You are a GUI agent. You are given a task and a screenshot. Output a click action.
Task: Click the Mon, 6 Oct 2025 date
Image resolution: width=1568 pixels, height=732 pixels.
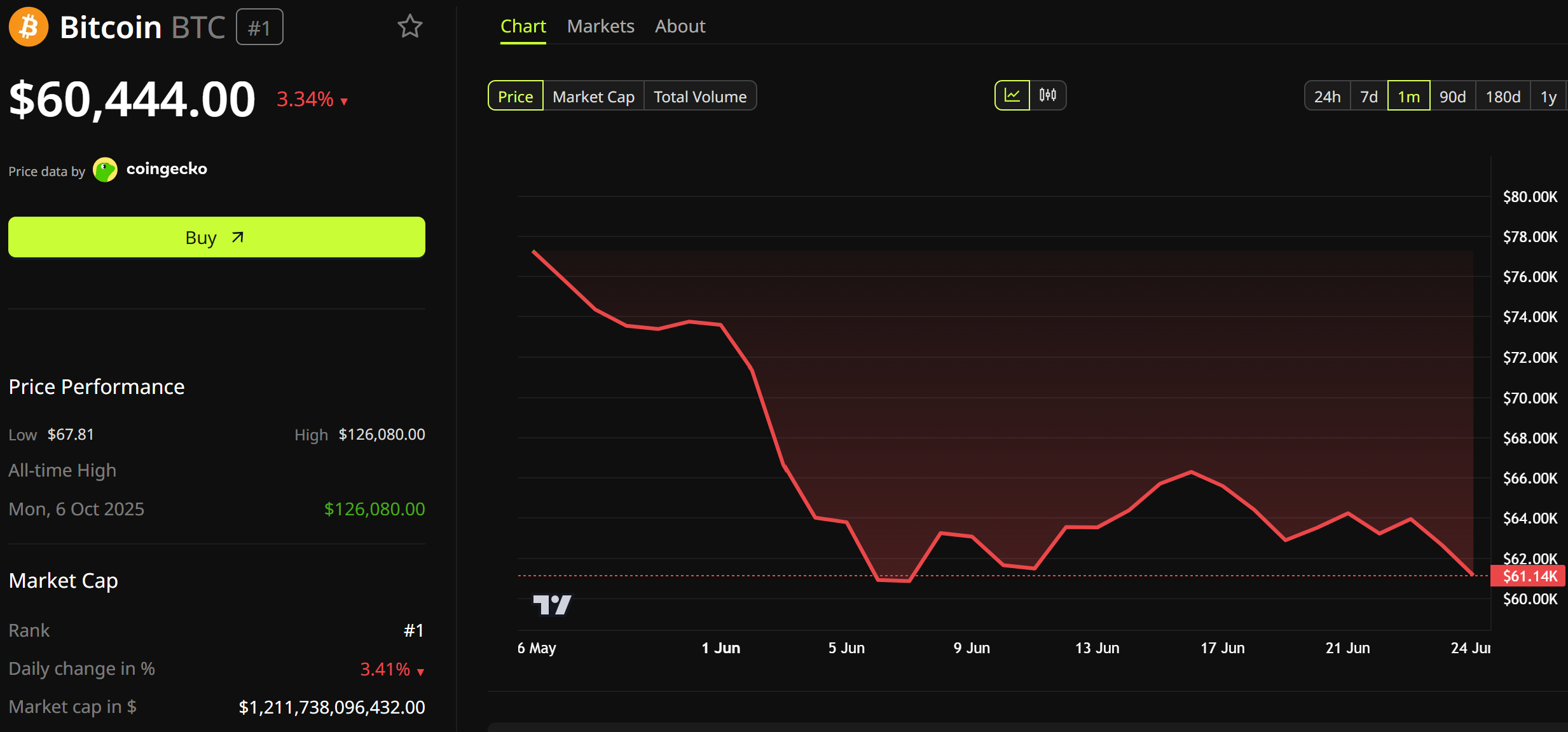[76, 509]
